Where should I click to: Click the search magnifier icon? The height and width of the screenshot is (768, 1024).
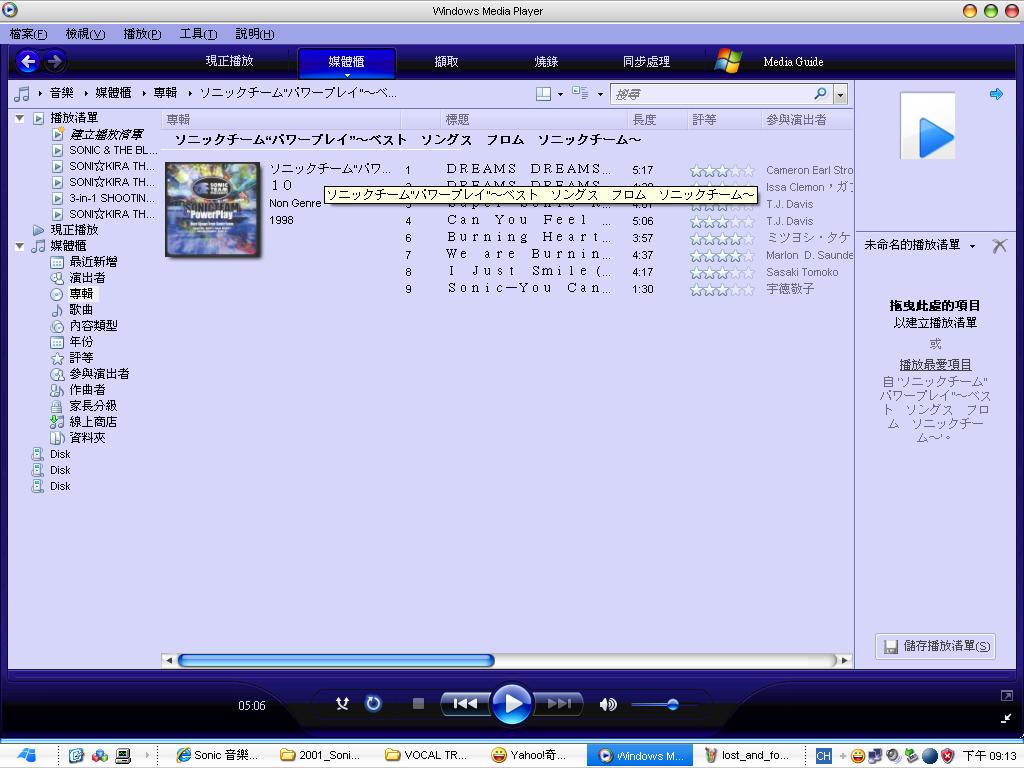822,92
